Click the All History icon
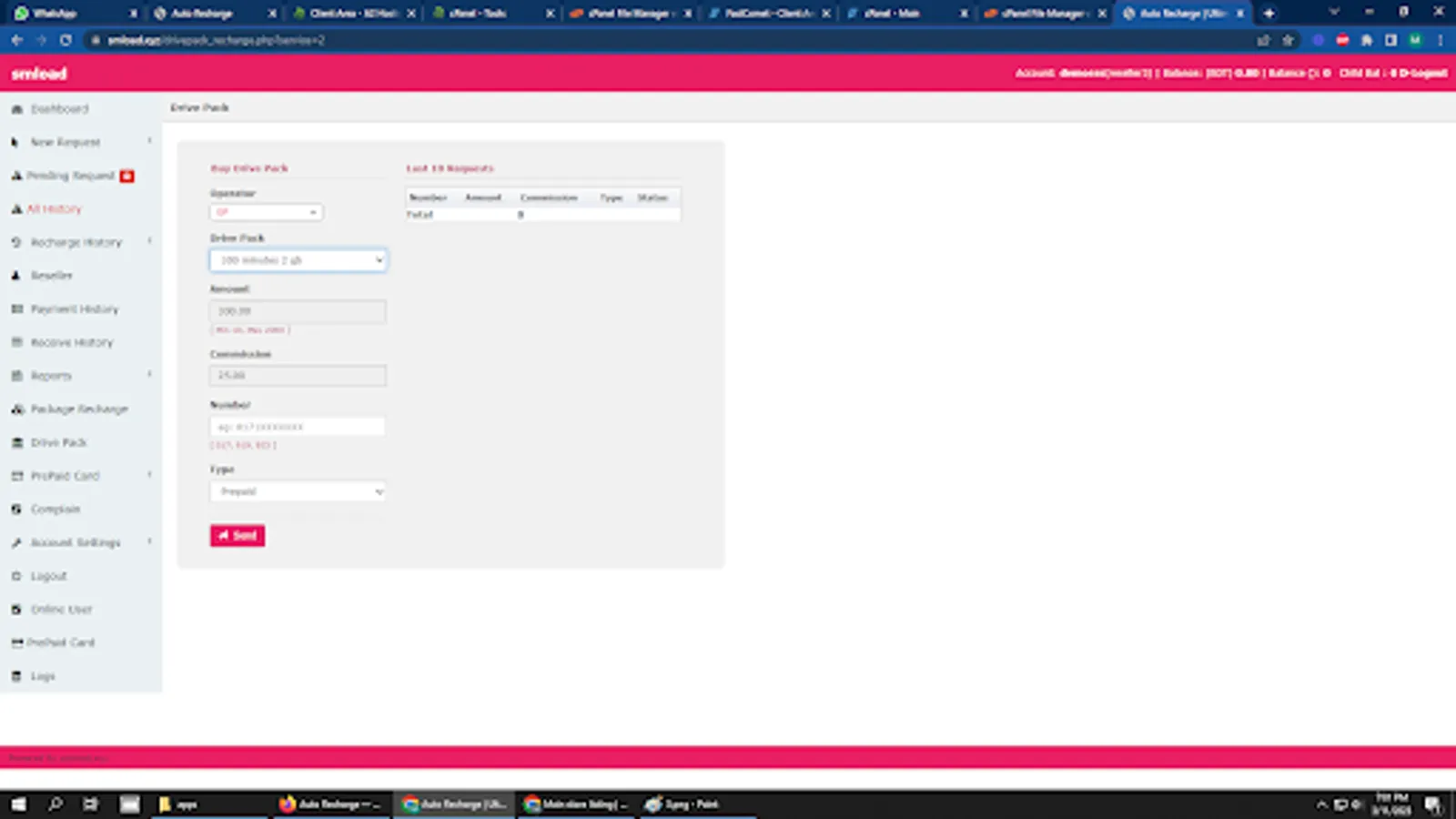1456x819 pixels. click(x=16, y=209)
